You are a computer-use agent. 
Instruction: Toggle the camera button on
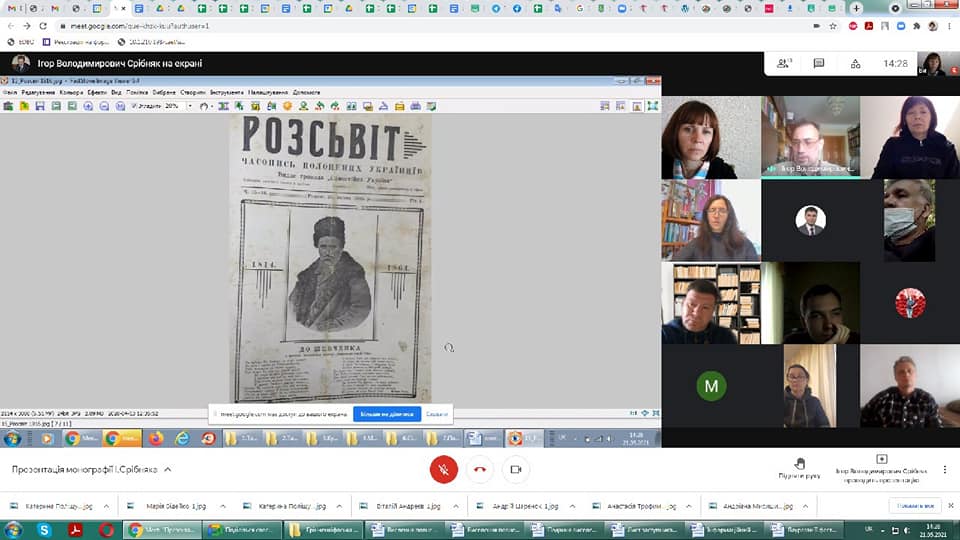tap(516, 469)
